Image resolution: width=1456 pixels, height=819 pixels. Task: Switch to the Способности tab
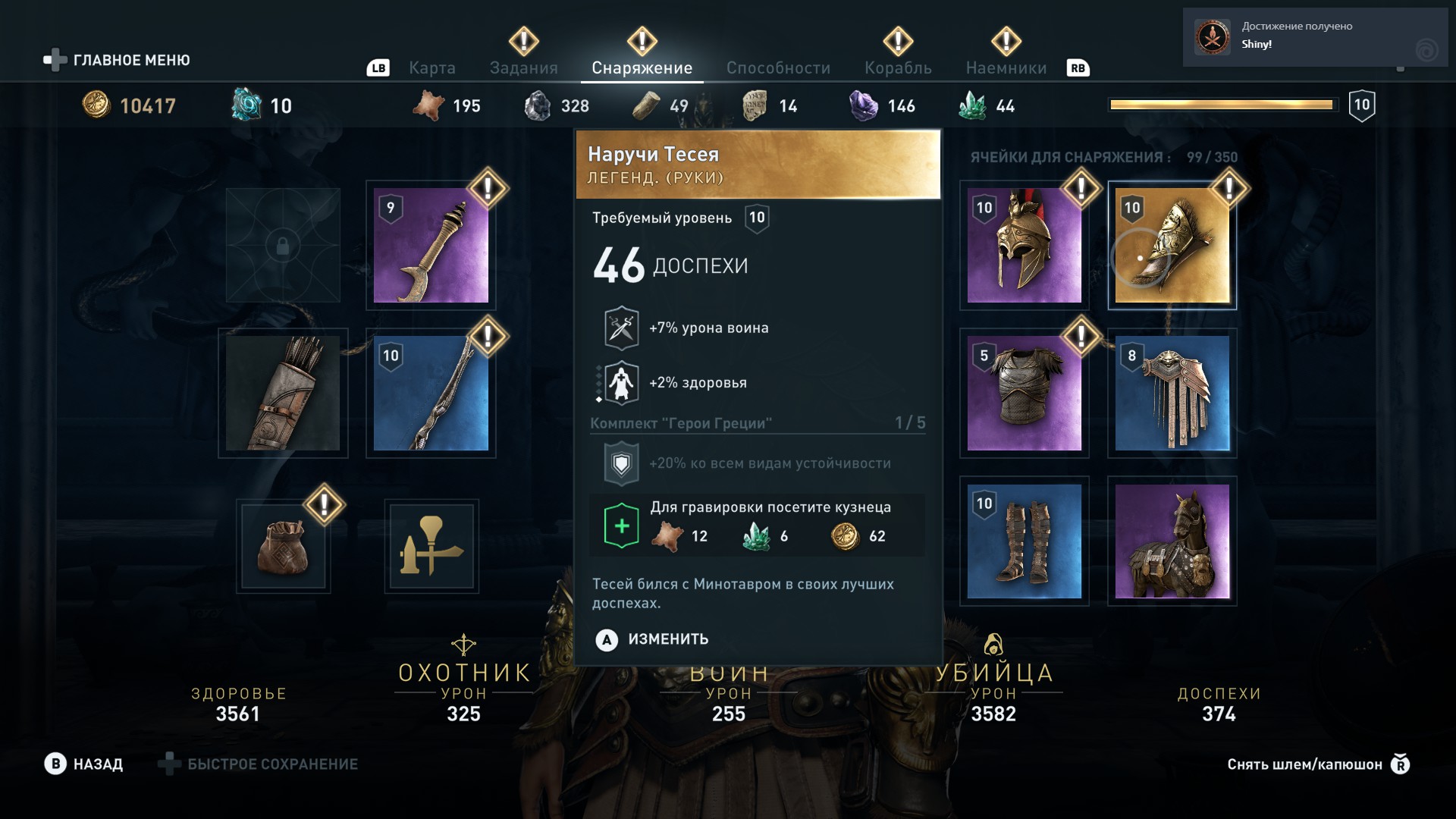(x=778, y=67)
